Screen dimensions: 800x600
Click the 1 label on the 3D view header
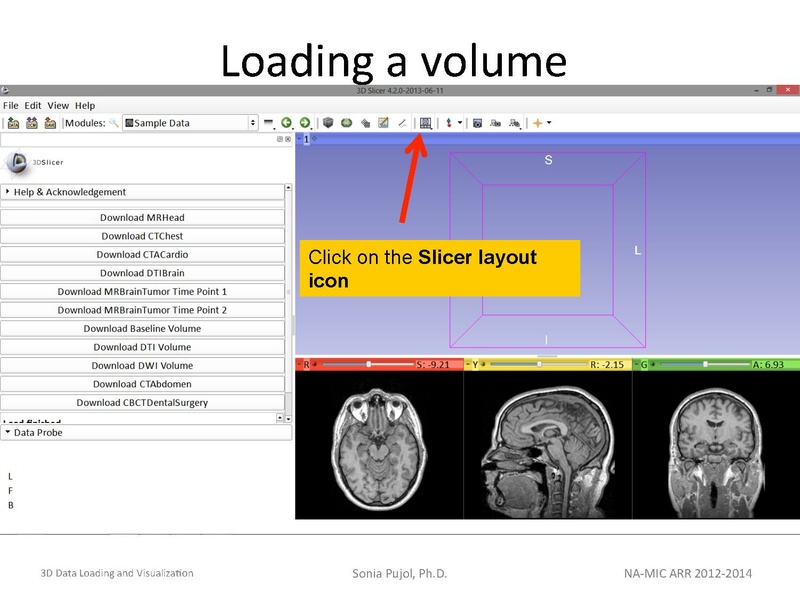tap(306, 139)
